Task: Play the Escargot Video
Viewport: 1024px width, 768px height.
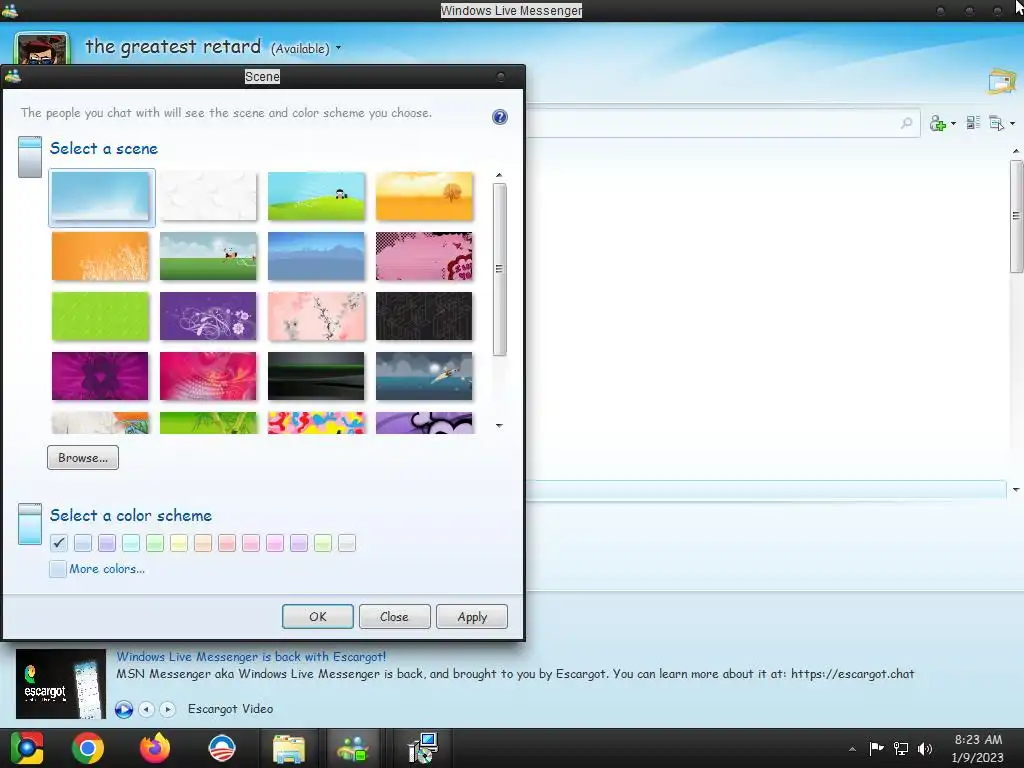Action: pyautogui.click(x=123, y=709)
